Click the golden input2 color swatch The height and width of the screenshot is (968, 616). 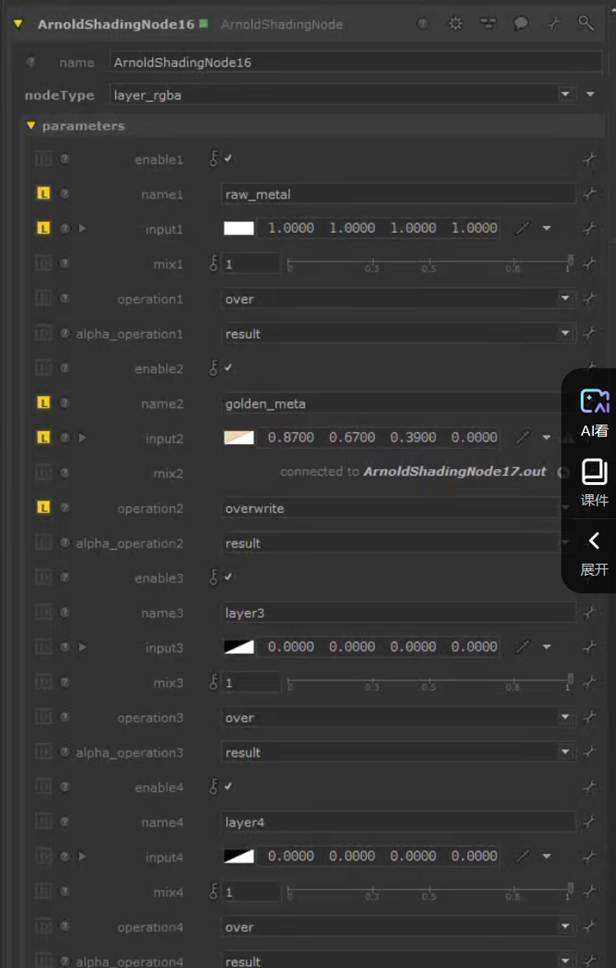pyautogui.click(x=239, y=438)
